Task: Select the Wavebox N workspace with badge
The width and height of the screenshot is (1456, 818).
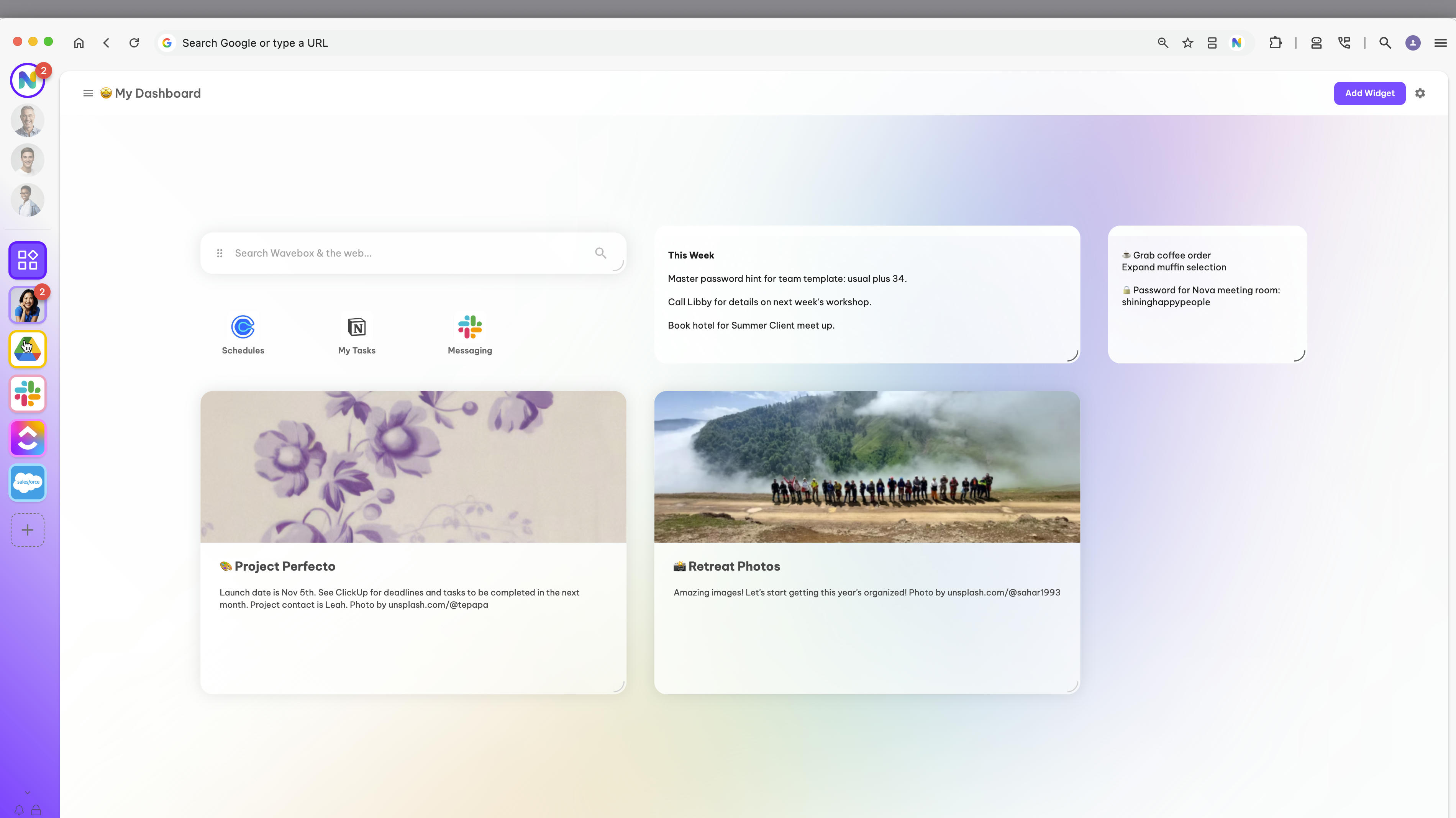Action: (x=28, y=80)
